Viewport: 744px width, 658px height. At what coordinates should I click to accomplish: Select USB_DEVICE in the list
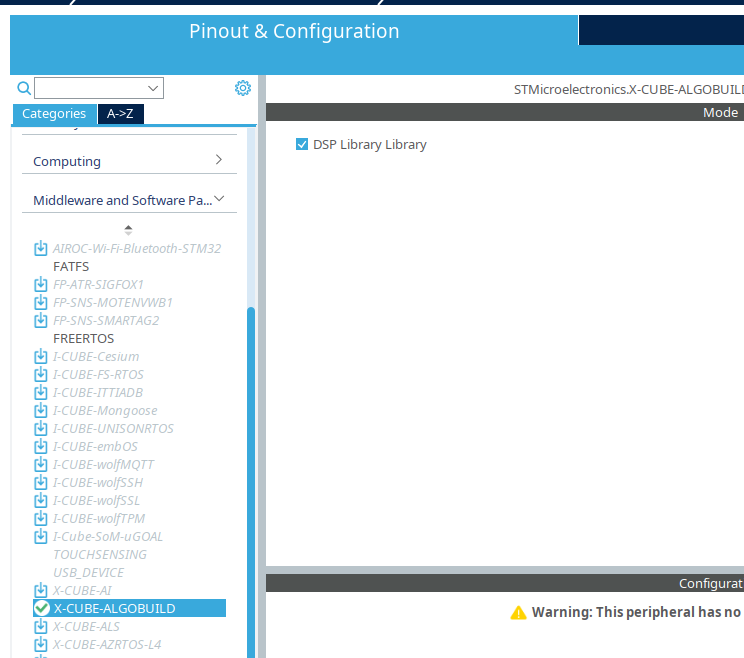click(89, 573)
